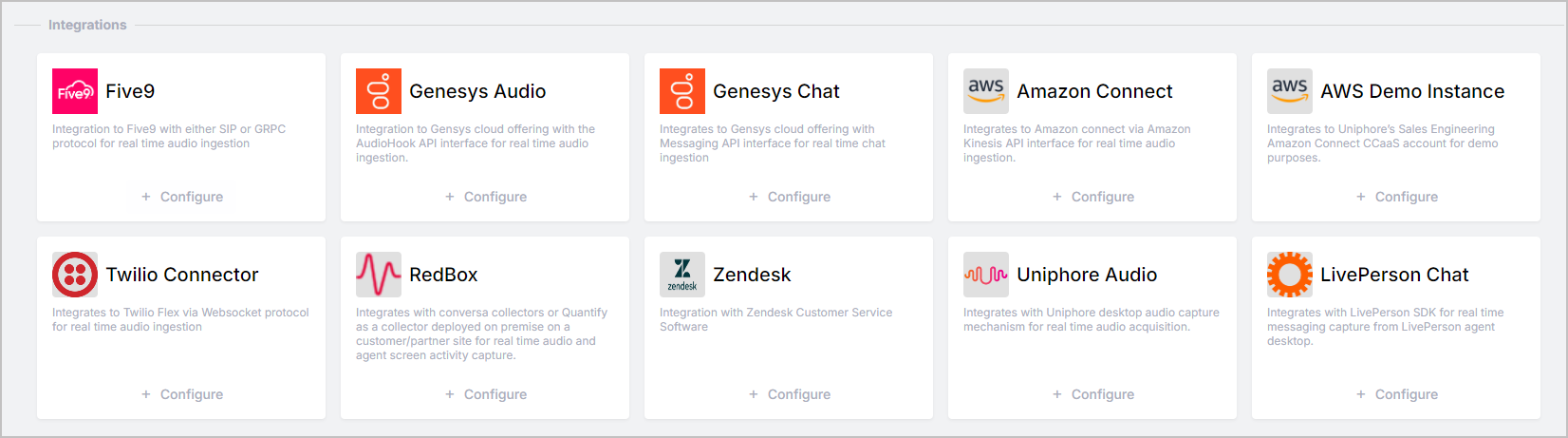Select the LivePerson Chat card title

coord(1394,275)
